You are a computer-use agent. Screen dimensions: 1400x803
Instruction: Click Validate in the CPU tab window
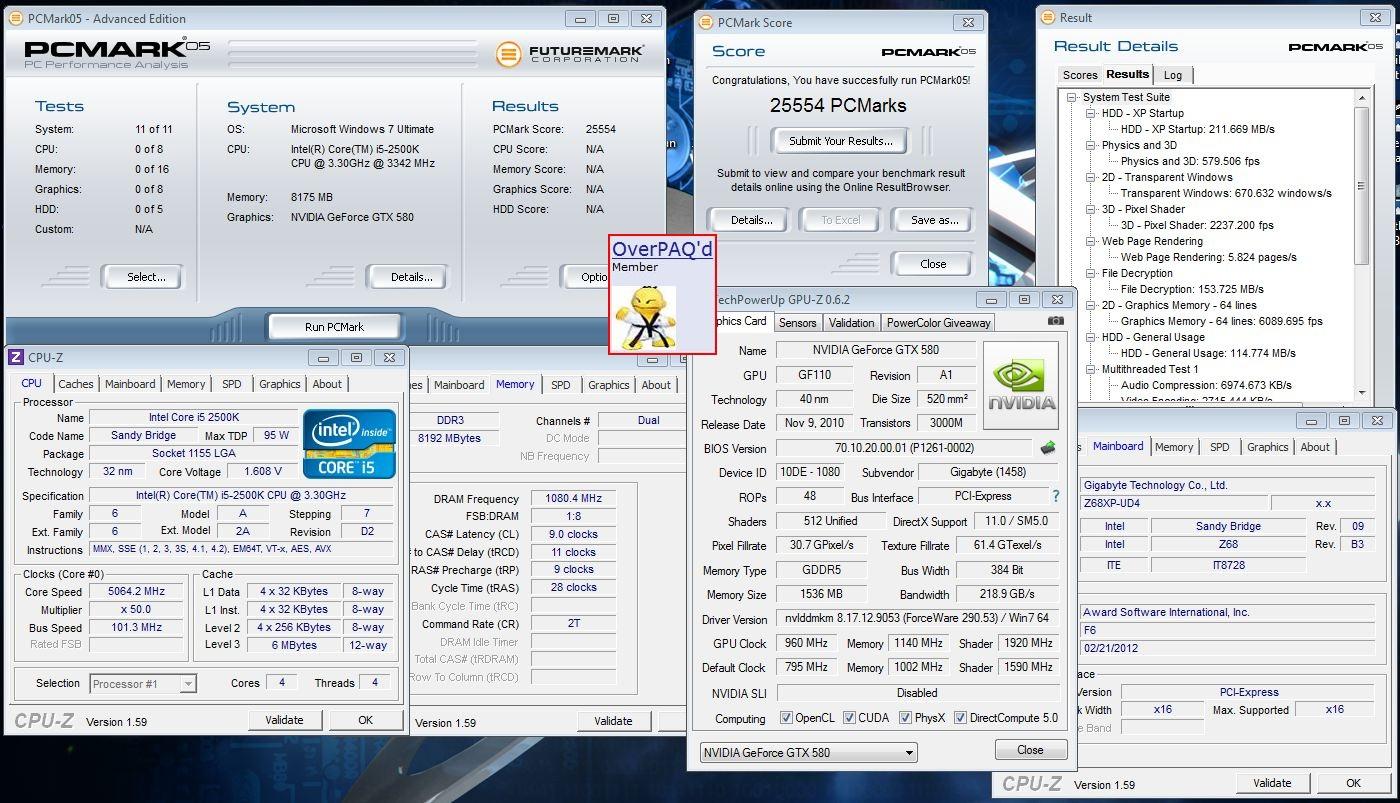(284, 720)
